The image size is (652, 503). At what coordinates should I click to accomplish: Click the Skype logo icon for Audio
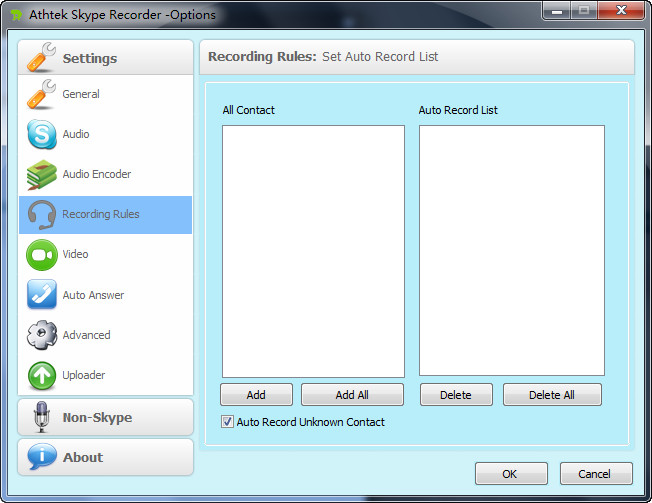(x=42, y=134)
